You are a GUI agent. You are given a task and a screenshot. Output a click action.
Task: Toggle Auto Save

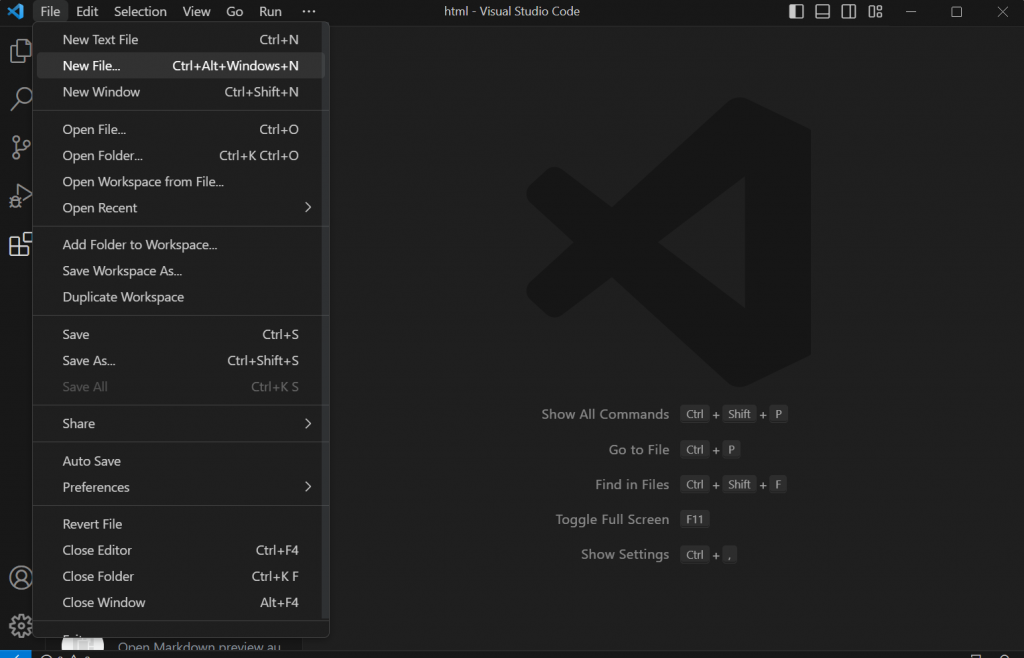click(181, 461)
